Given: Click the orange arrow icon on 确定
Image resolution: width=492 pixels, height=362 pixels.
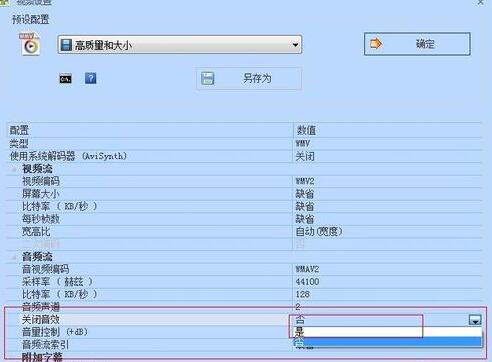Looking at the screenshot, I should (x=376, y=43).
